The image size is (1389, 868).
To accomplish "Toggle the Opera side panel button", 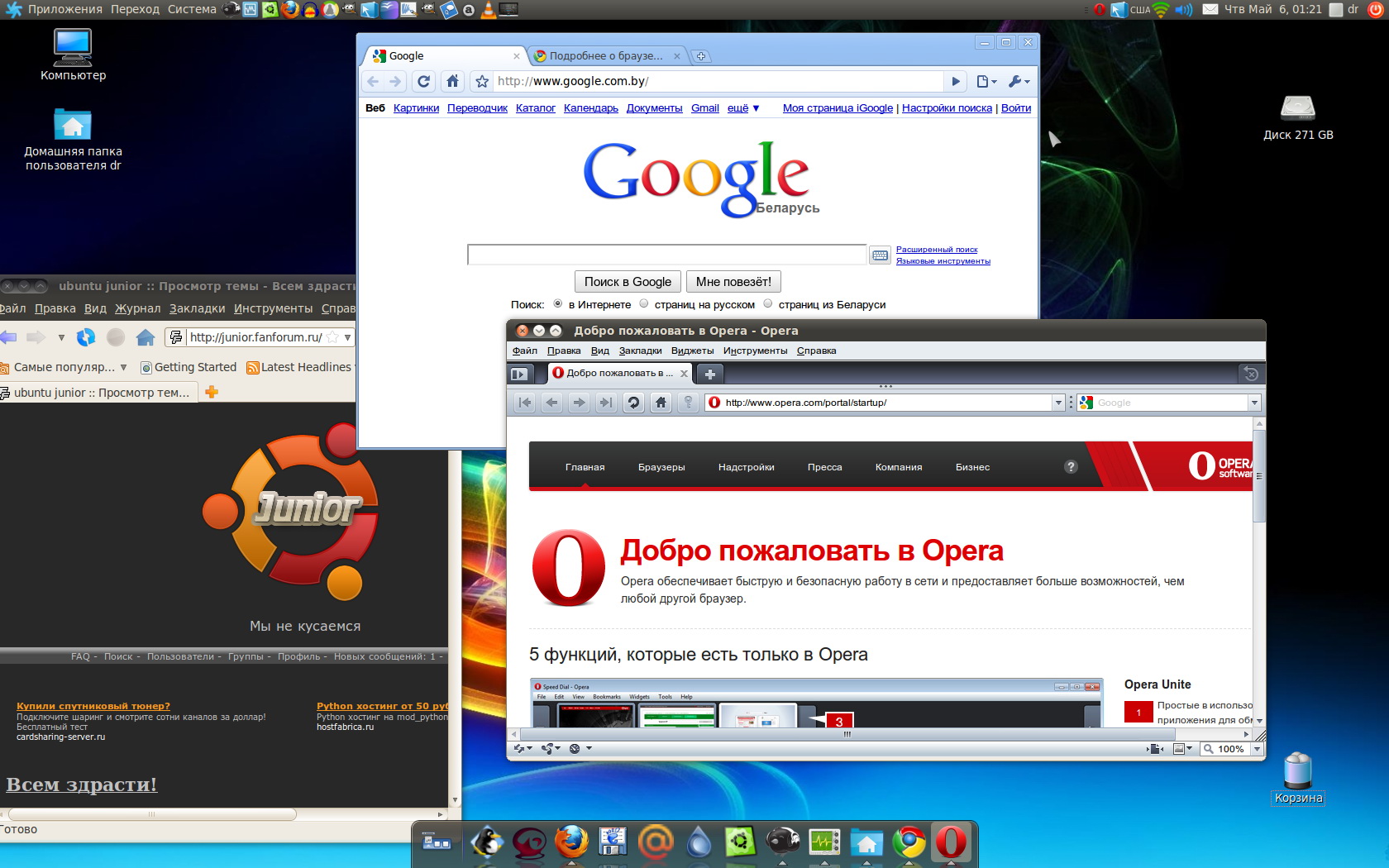I will coord(518,374).
